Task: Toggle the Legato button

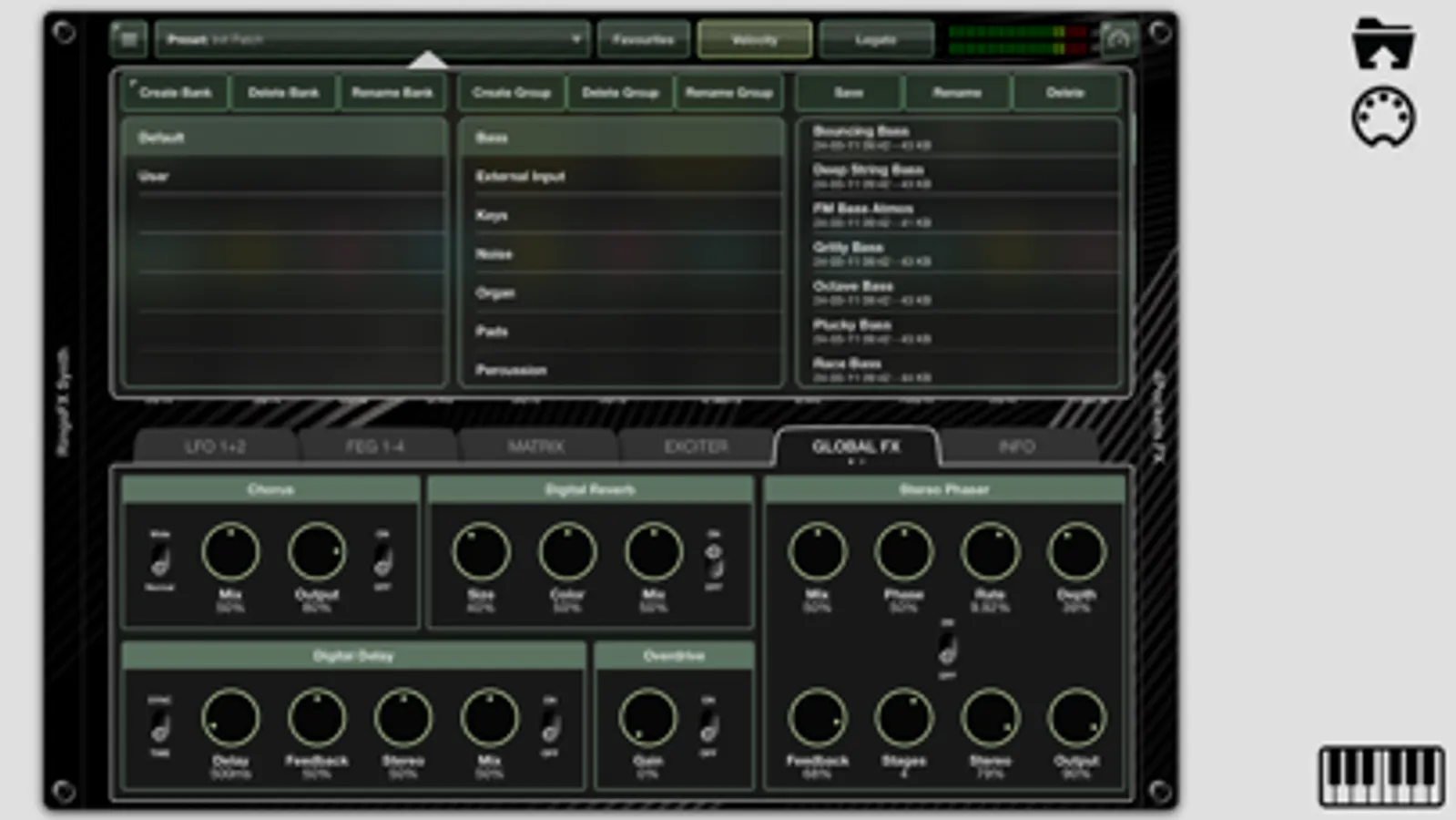Action: [876, 39]
